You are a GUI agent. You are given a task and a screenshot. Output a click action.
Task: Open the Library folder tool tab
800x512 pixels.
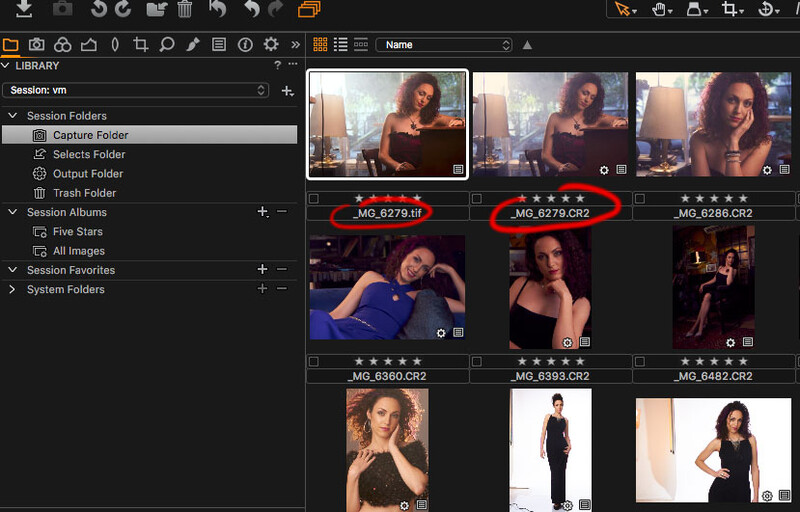pyautogui.click(x=10, y=45)
